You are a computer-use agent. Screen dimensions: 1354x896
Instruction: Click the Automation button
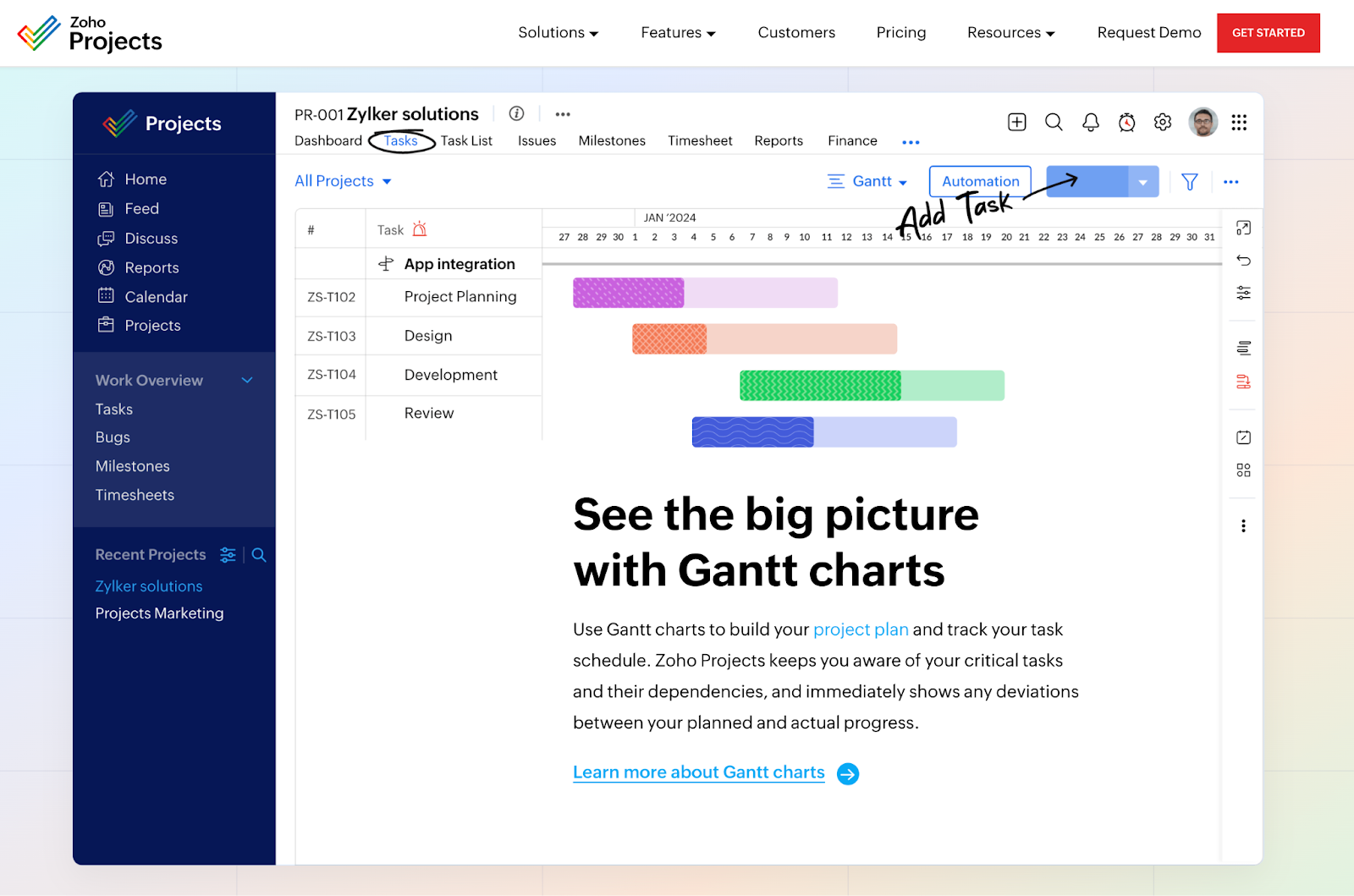point(979,181)
